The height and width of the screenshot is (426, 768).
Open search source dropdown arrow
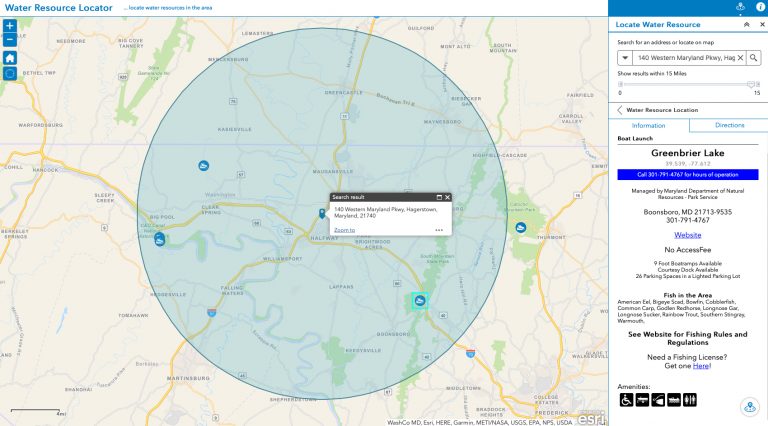[625, 58]
